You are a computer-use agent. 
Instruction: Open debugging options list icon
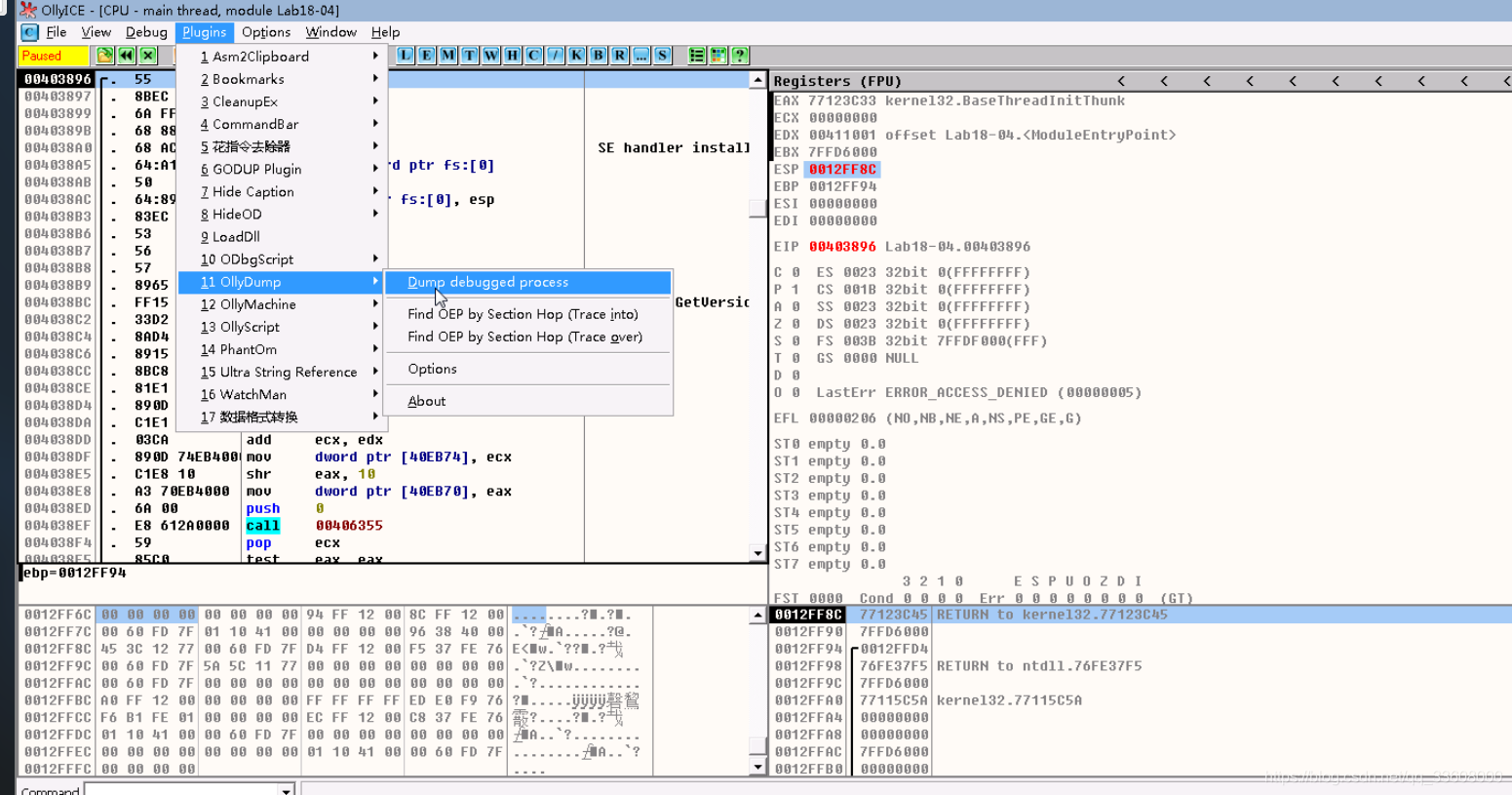[697, 55]
